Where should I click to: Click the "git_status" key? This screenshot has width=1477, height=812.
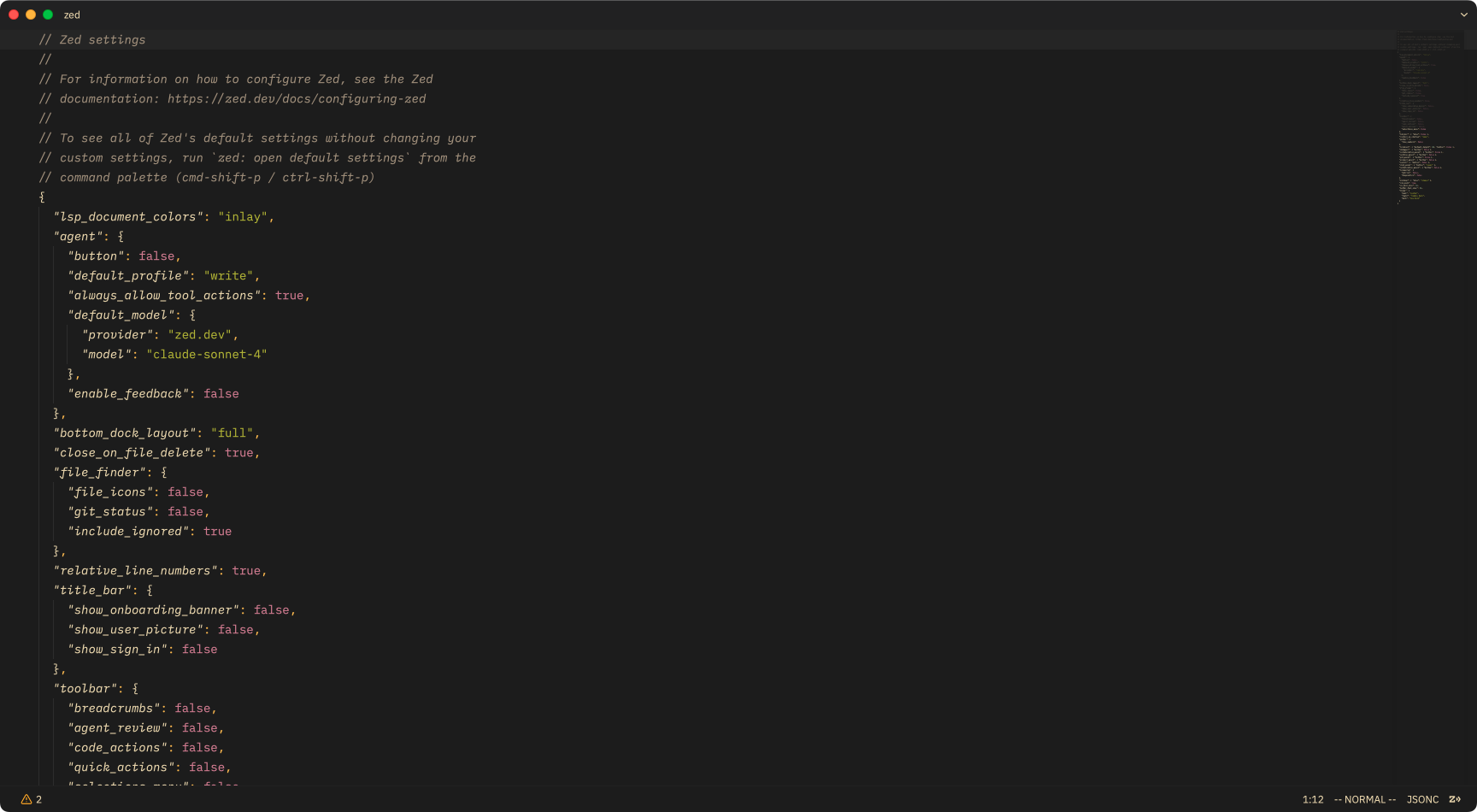[x=110, y=512]
